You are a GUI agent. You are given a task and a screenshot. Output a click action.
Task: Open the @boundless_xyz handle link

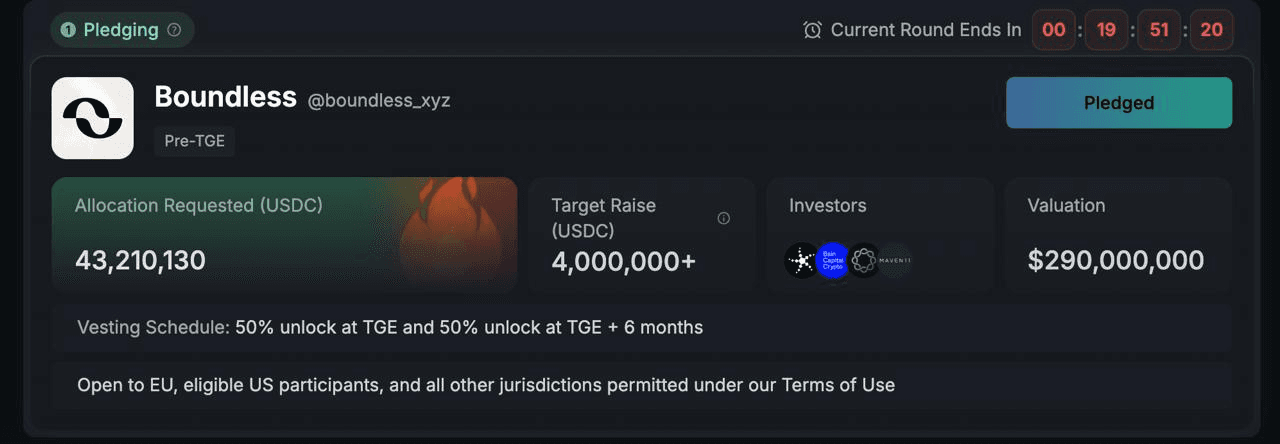pyautogui.click(x=379, y=101)
